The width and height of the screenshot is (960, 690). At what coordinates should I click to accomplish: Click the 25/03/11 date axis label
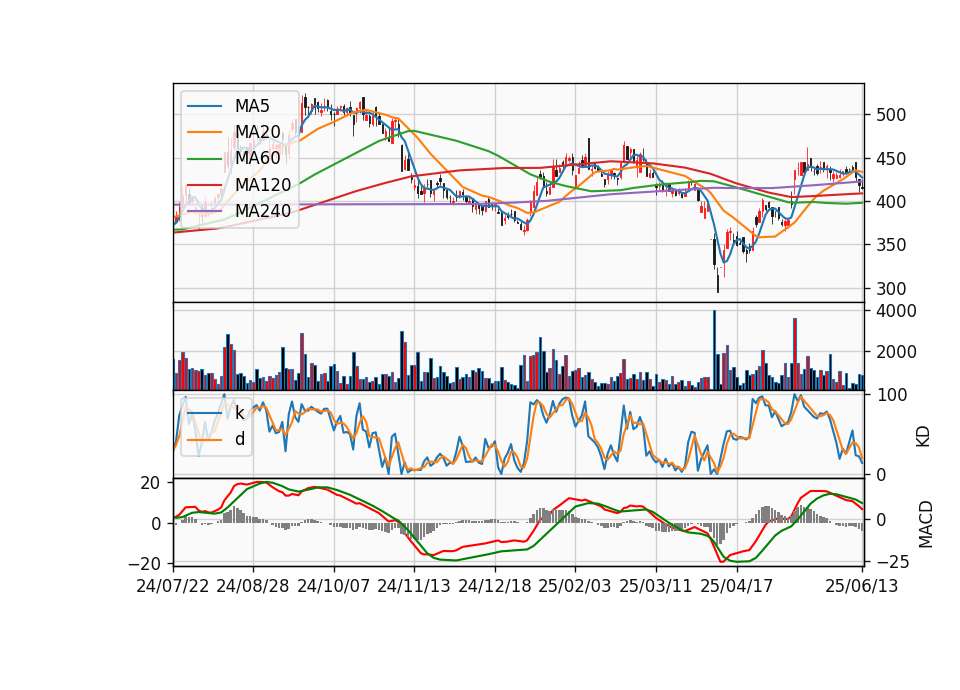click(656, 586)
